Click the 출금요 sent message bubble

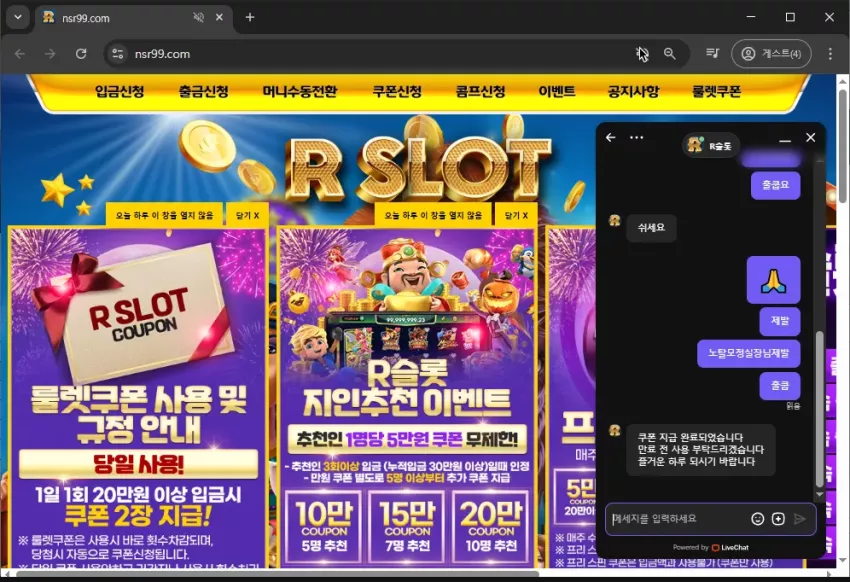(x=775, y=185)
